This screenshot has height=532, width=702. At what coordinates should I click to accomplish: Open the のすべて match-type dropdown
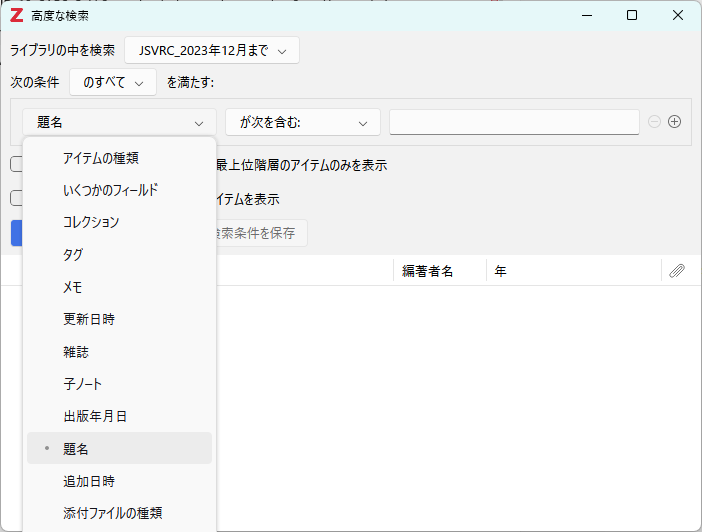tap(113, 82)
